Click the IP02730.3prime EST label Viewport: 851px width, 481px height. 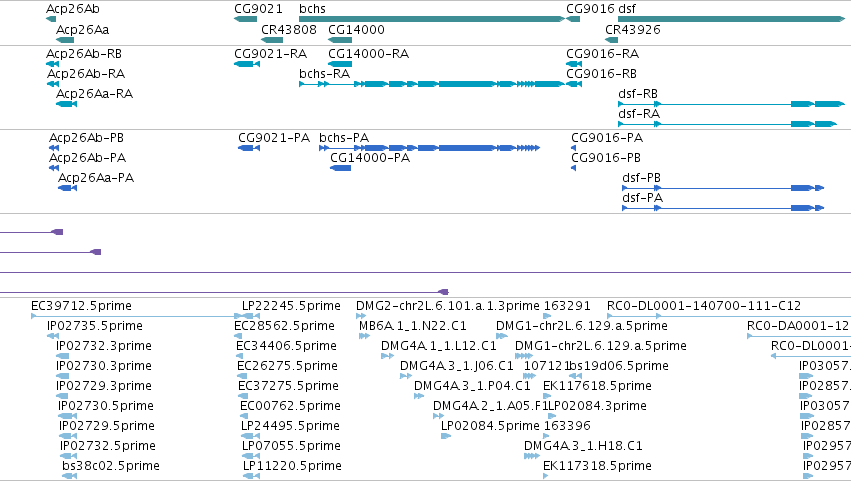[104, 366]
